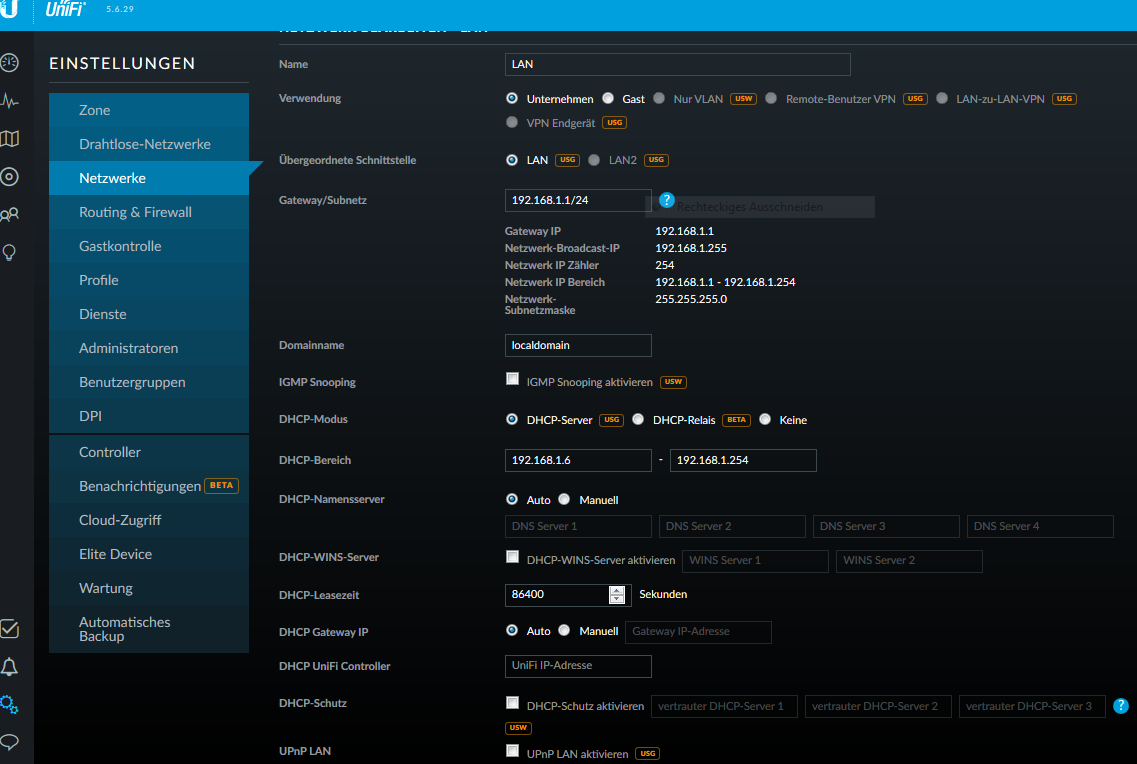Select the Nur VLAN radio button
Screen dimensions: 1137x764
[x=659, y=98]
